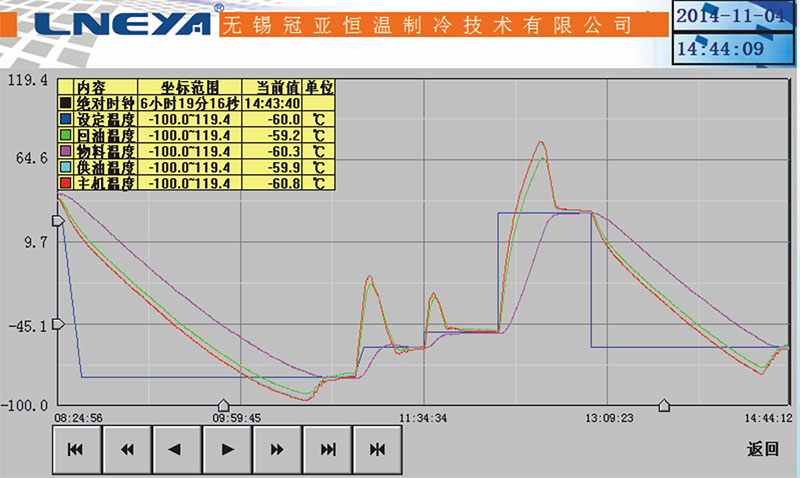Screen dimensions: 800x478
Task: Select the blue 设定温度 color swatch
Action: coord(66,118)
